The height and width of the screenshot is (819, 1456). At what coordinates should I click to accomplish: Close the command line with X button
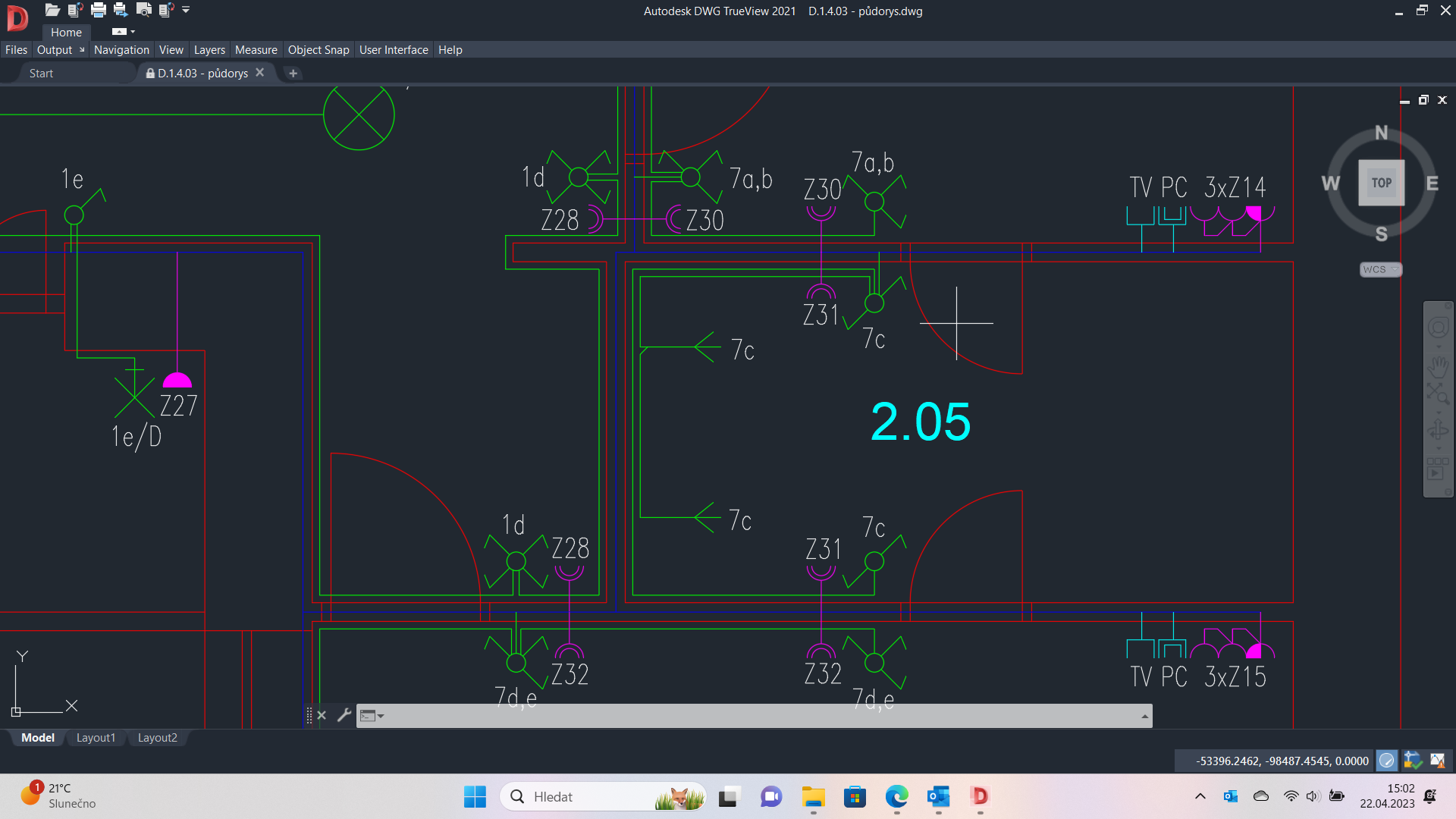click(322, 715)
